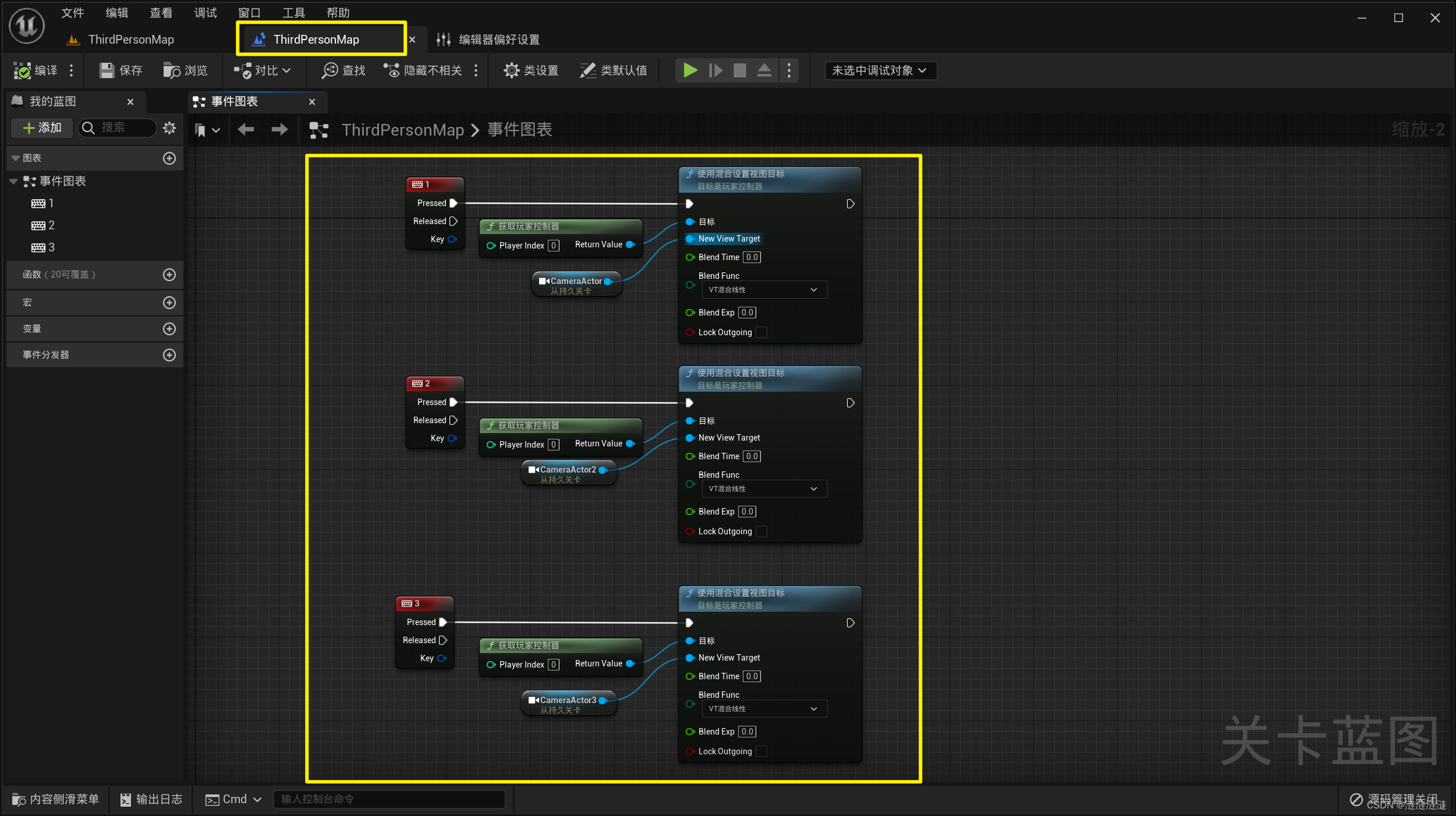Click the navigate back arrow in graph

(246, 129)
